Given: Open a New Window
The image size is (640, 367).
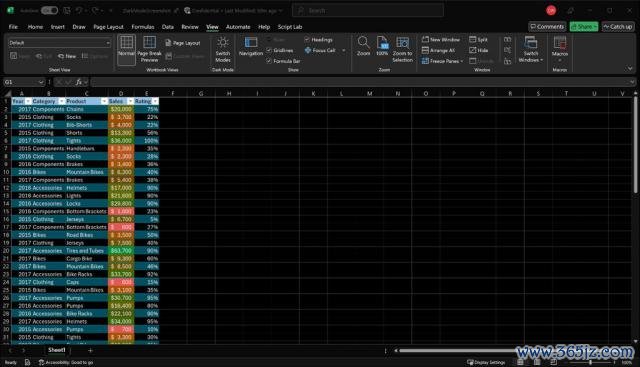Looking at the screenshot, I should click(441, 40).
